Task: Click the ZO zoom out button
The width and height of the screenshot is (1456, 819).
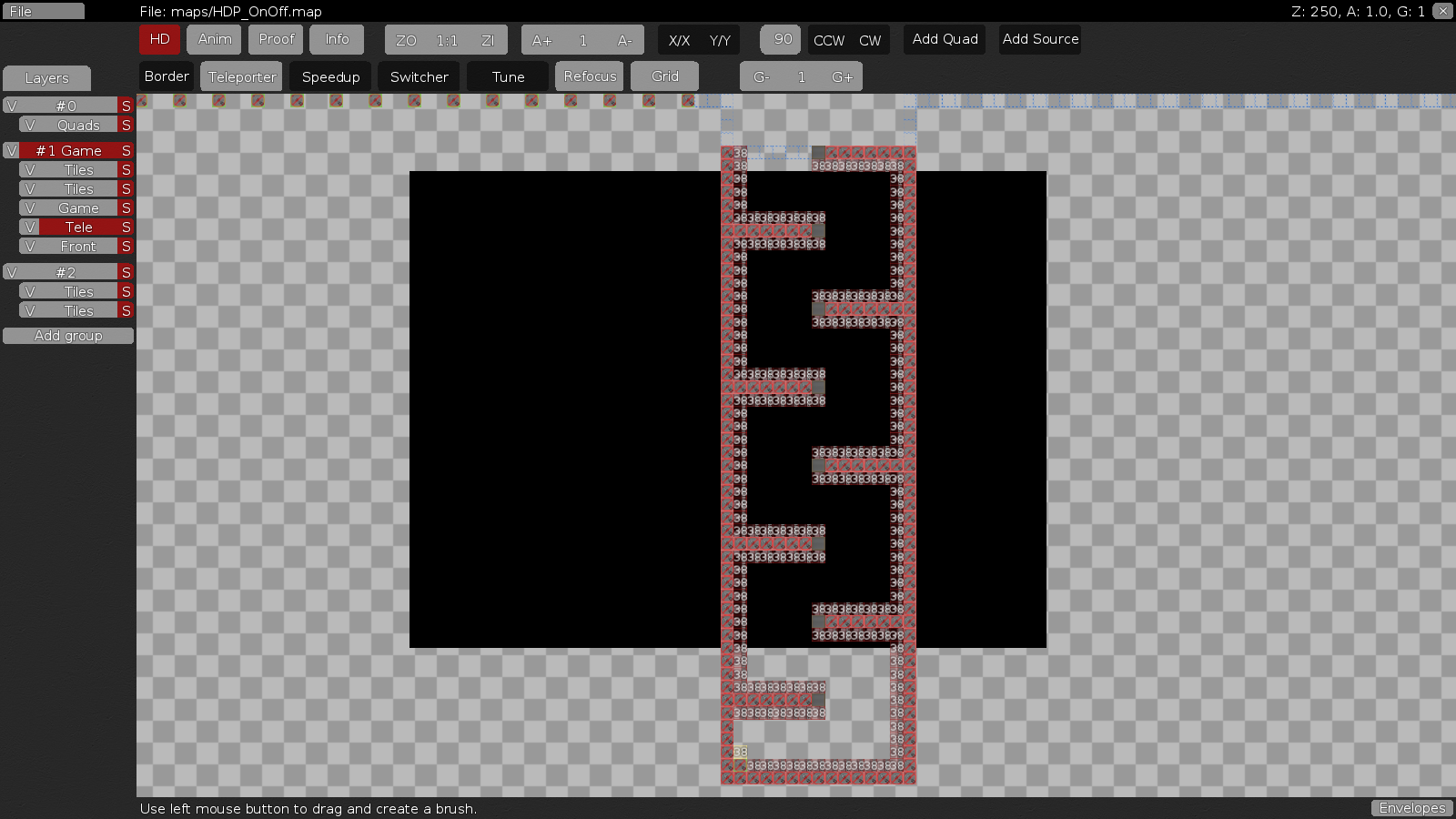Action: pos(406,40)
